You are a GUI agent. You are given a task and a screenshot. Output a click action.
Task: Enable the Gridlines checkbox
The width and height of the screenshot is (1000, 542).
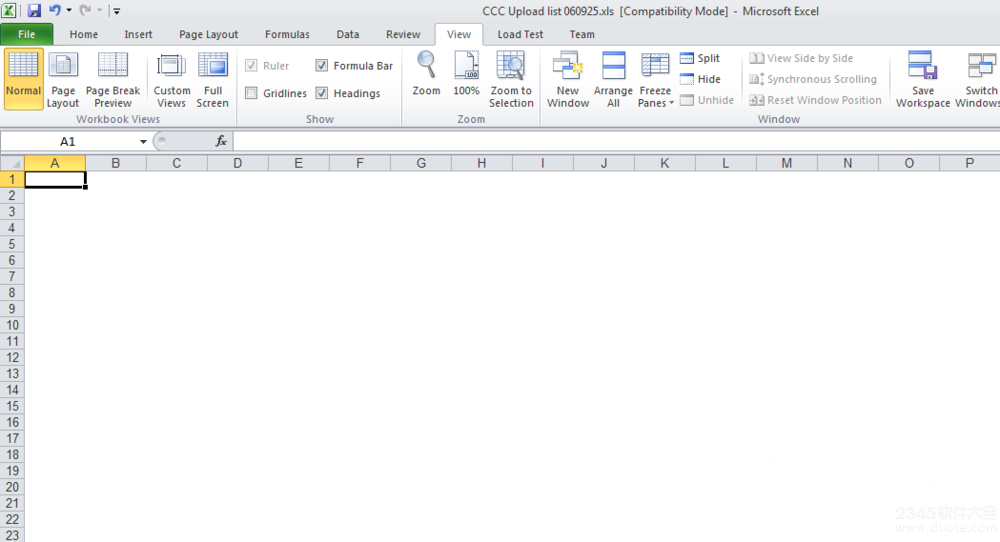(251, 93)
